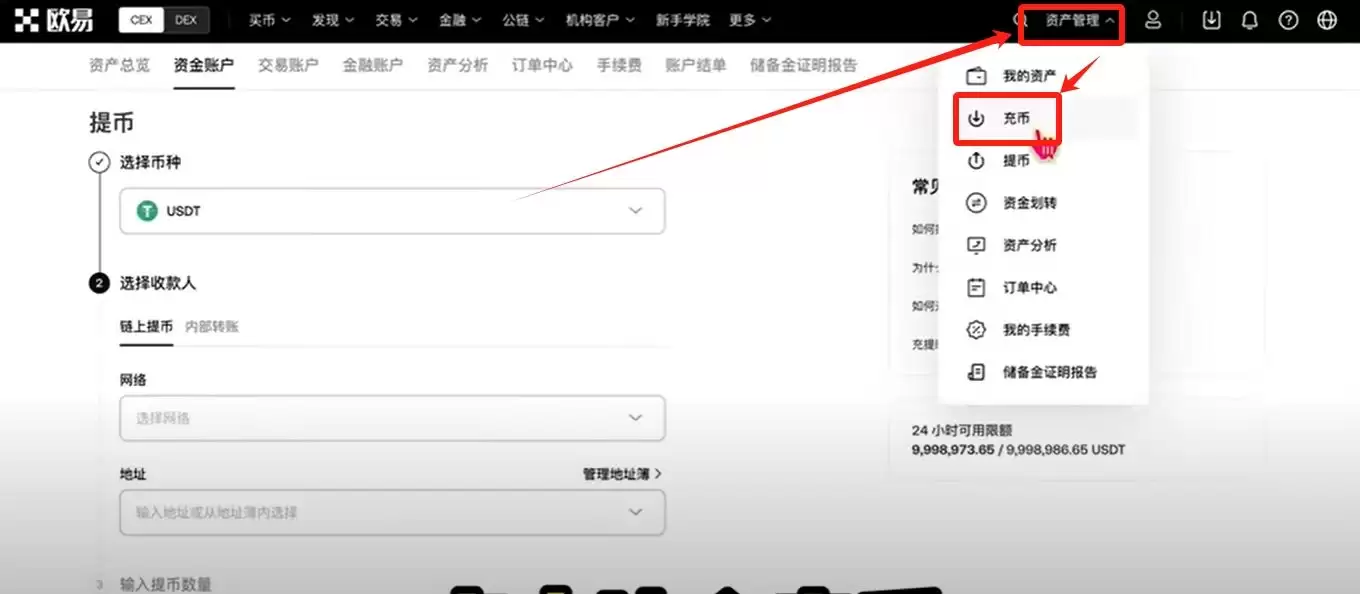The height and width of the screenshot is (594, 1360).
Task: Click the download app icon
Action: tap(1211, 19)
